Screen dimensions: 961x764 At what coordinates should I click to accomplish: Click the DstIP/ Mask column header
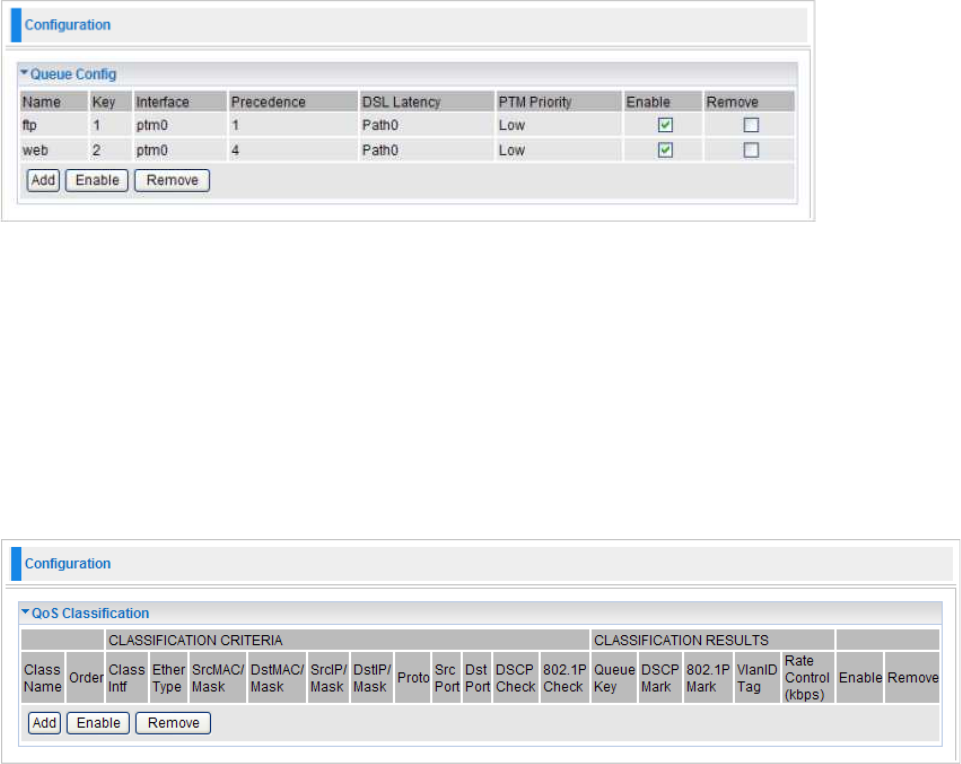(371, 678)
